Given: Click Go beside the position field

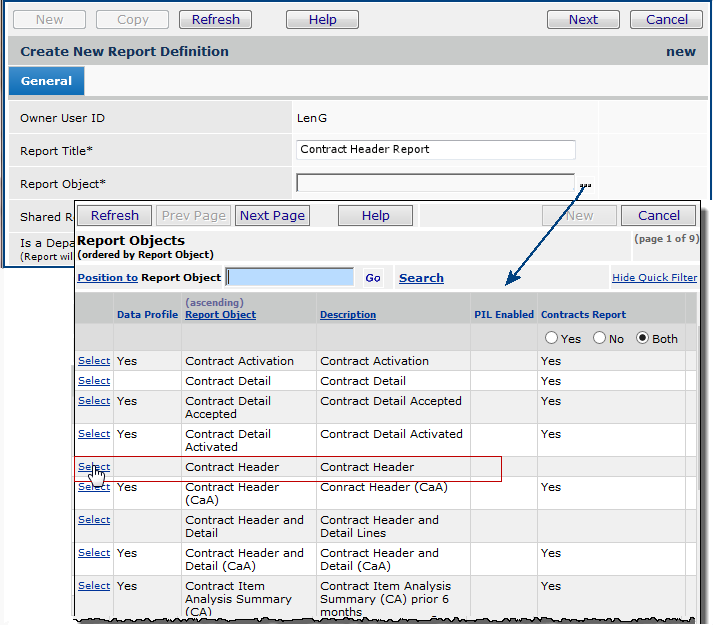Looking at the screenshot, I should [373, 278].
